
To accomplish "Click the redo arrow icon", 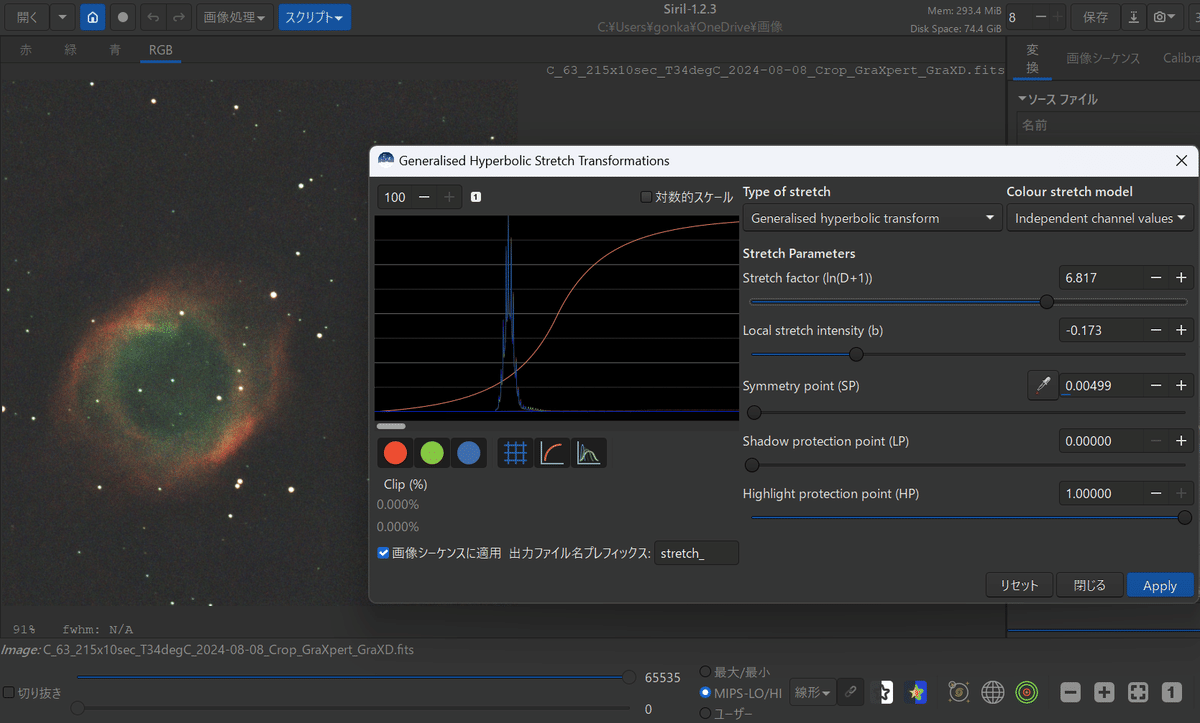I will 178,17.
